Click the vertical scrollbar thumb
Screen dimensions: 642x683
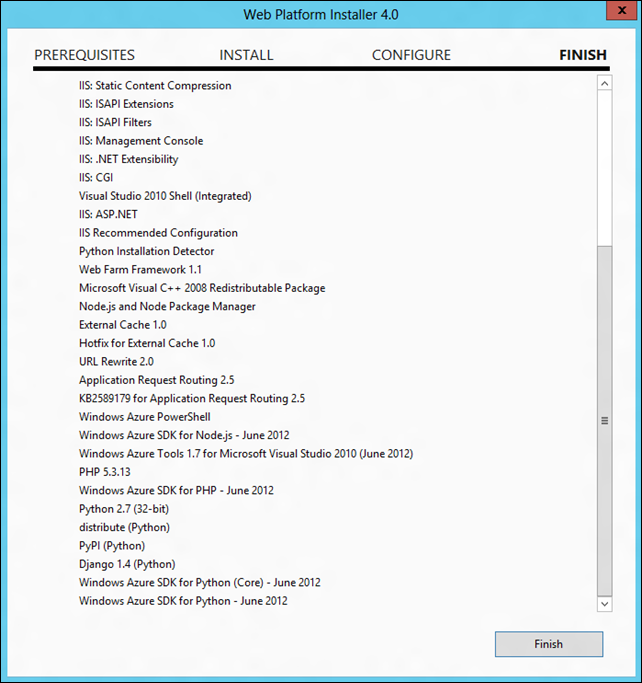click(605, 421)
